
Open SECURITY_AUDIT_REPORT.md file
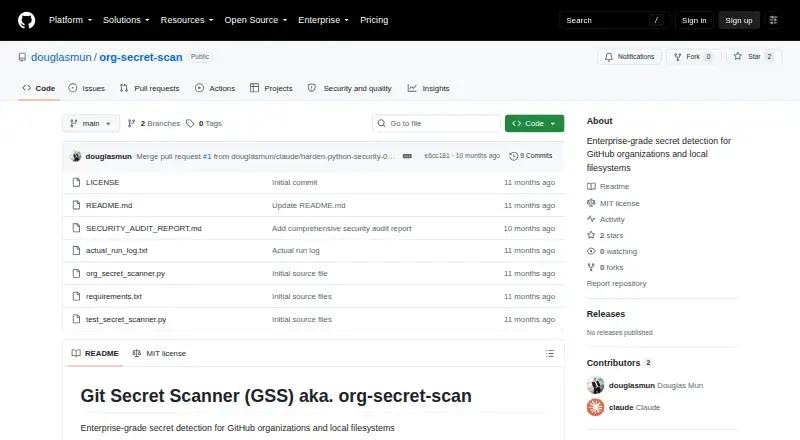[143, 228]
